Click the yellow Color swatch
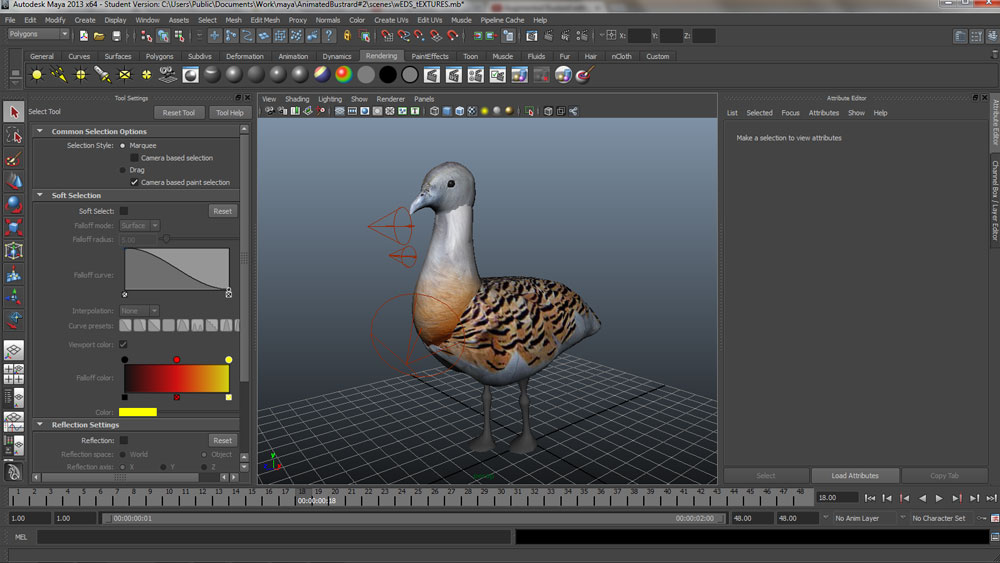The image size is (1000, 563). point(138,412)
